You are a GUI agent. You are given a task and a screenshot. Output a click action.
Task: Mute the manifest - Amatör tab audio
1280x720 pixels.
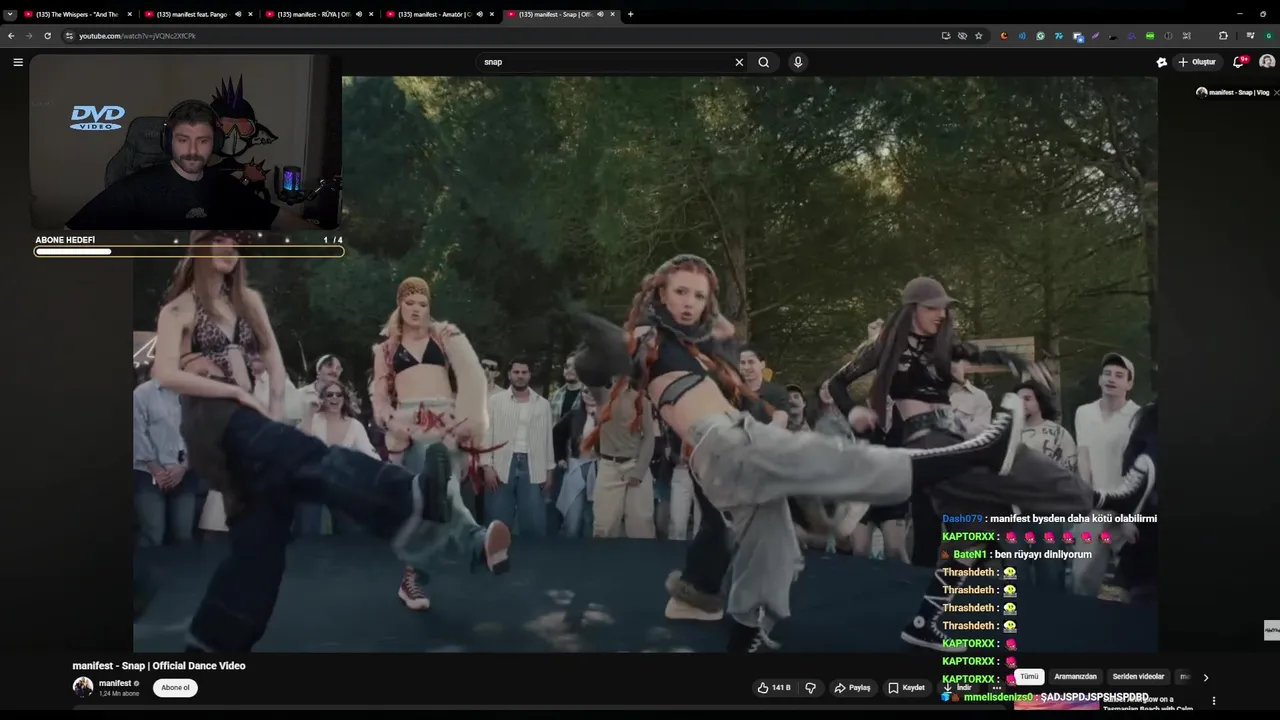480,14
